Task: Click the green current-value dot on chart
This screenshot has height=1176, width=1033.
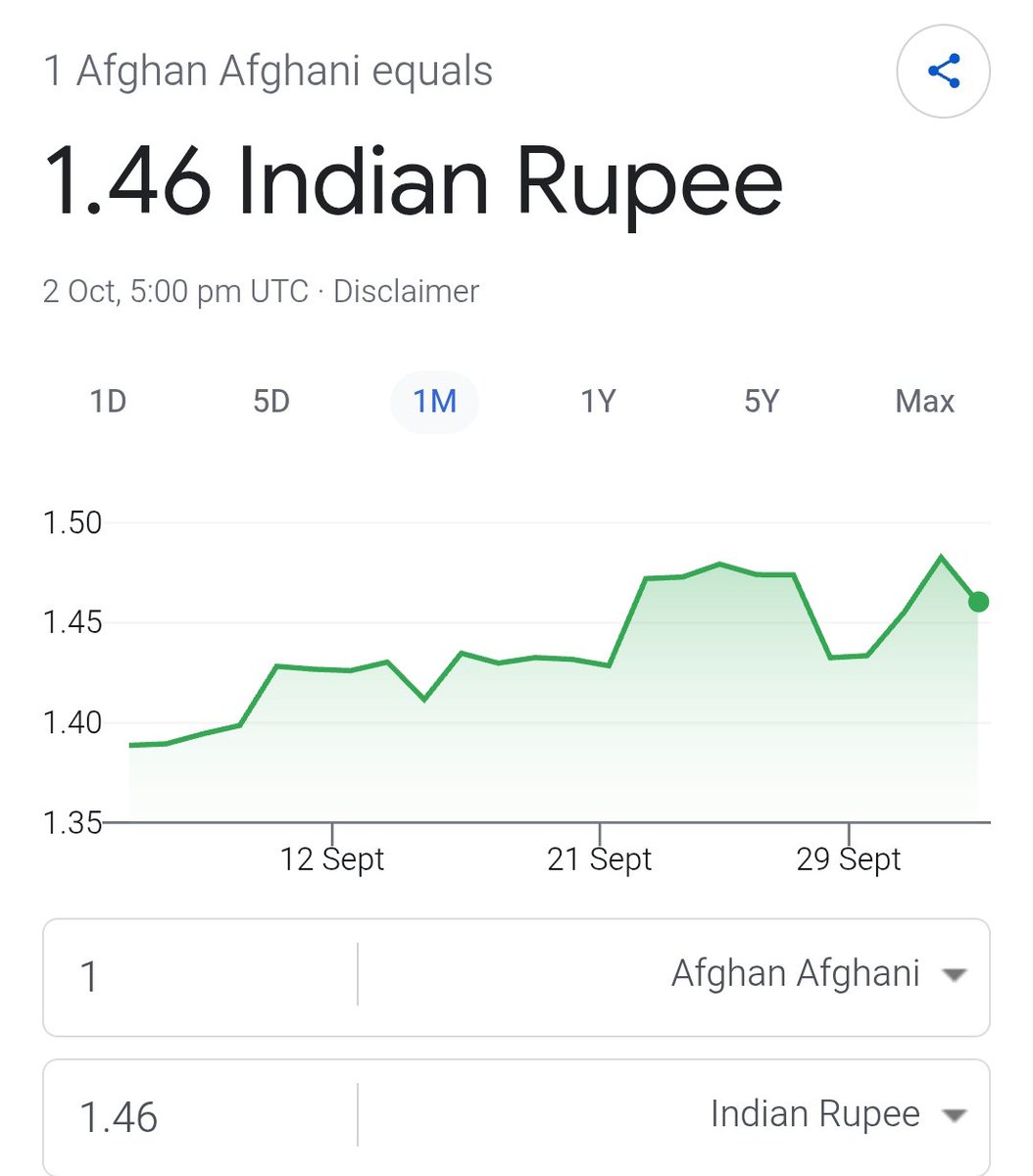Action: point(978,602)
